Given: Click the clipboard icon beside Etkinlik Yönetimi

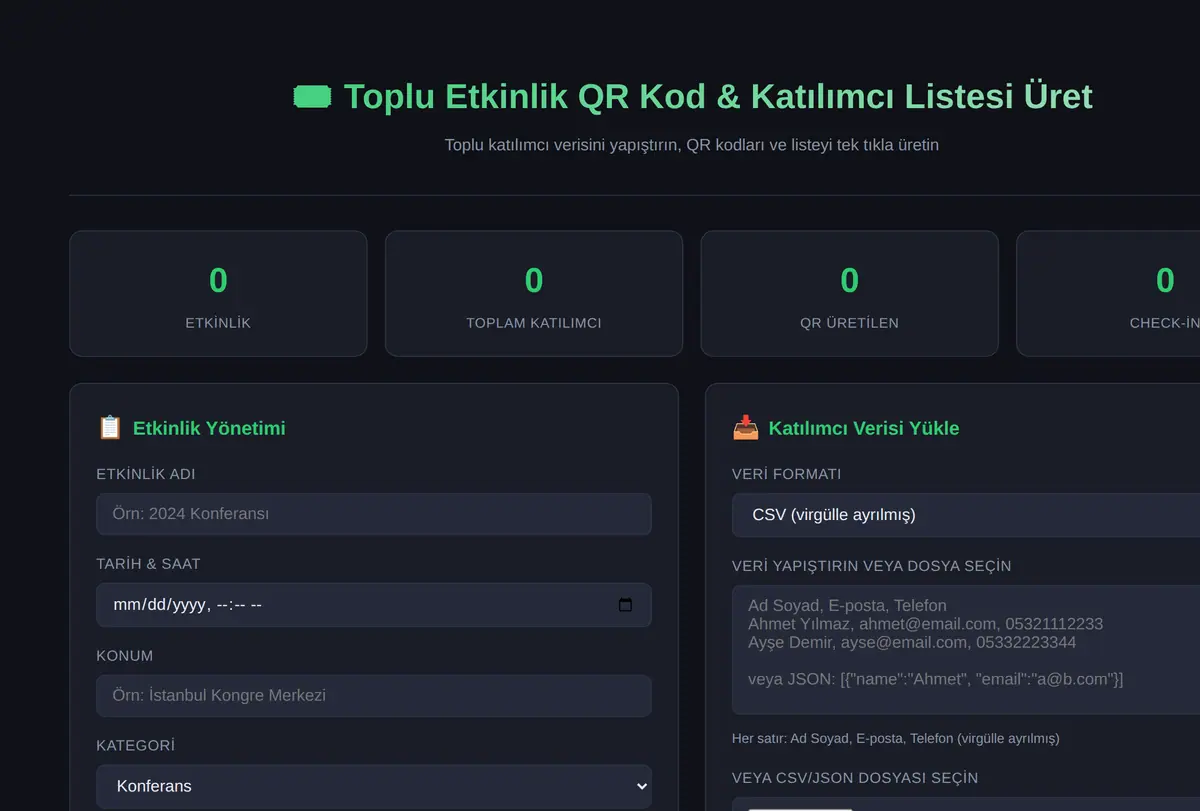Looking at the screenshot, I should 110,428.
